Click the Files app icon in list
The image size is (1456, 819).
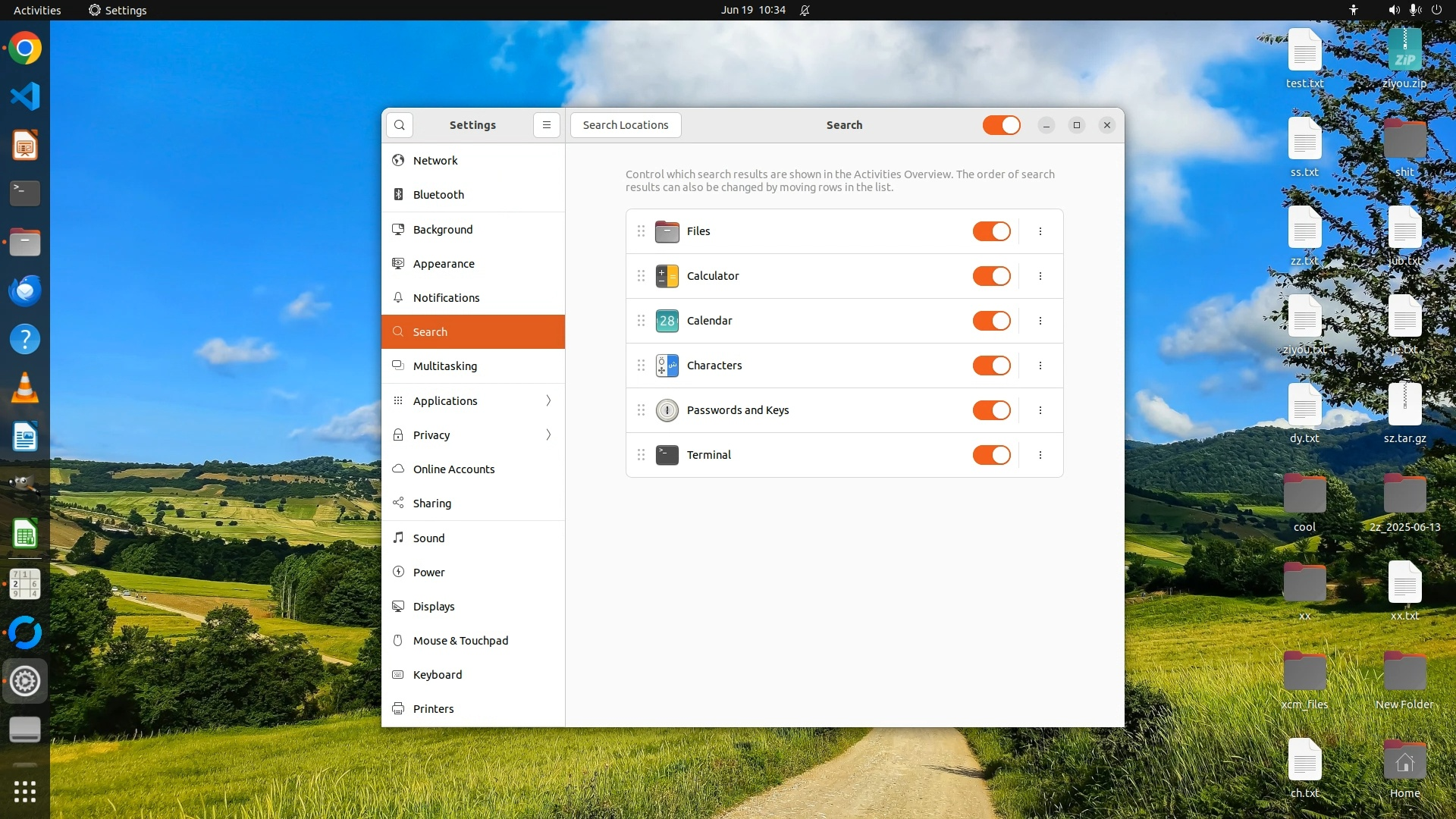pos(667,231)
